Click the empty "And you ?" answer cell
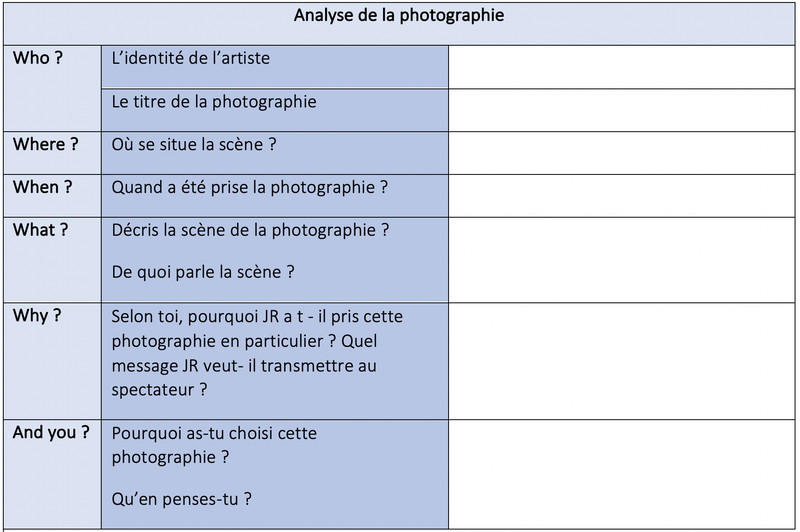Viewport: 800px width, 532px height. [621, 472]
